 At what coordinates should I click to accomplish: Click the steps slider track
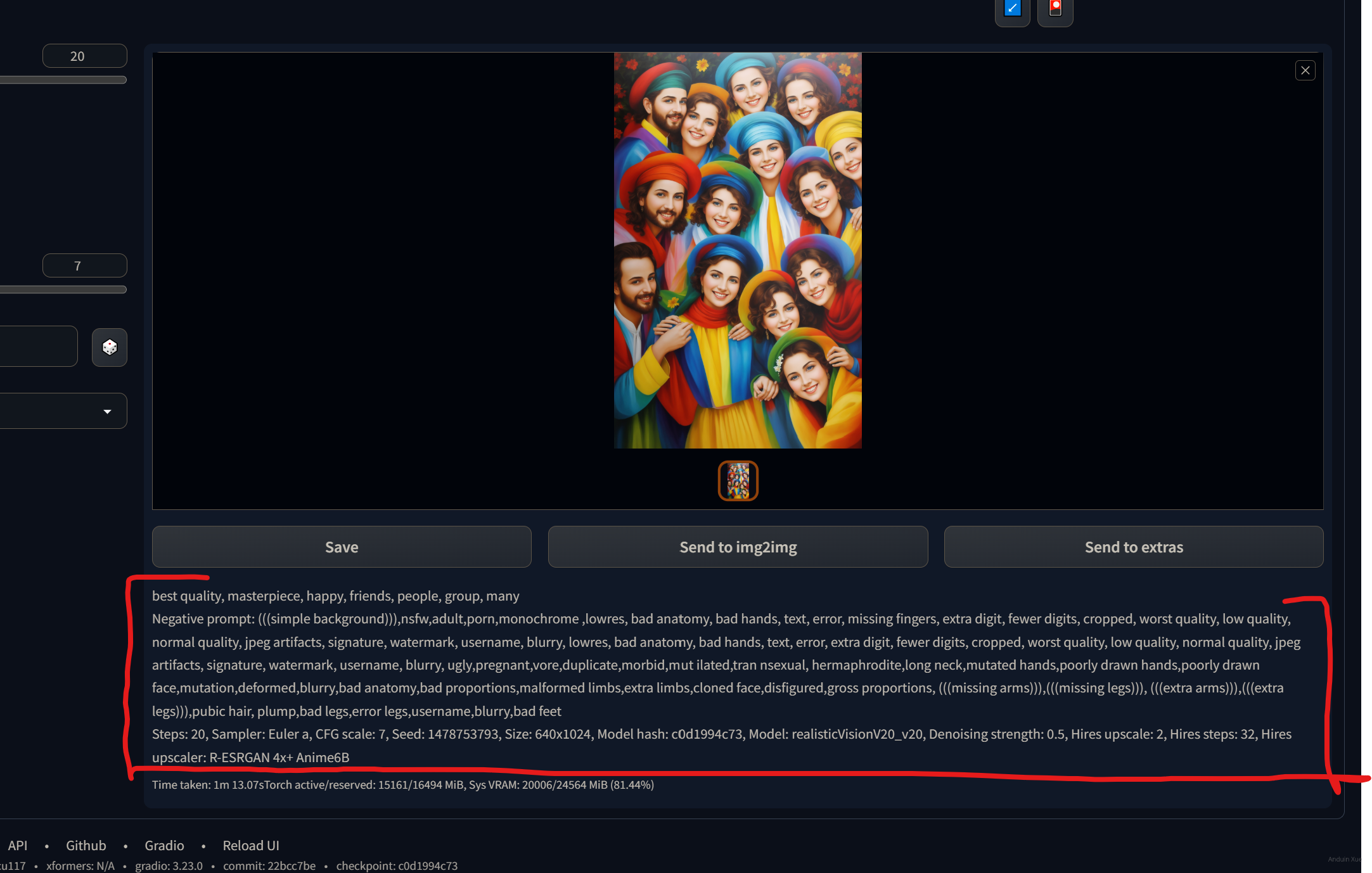click(63, 80)
